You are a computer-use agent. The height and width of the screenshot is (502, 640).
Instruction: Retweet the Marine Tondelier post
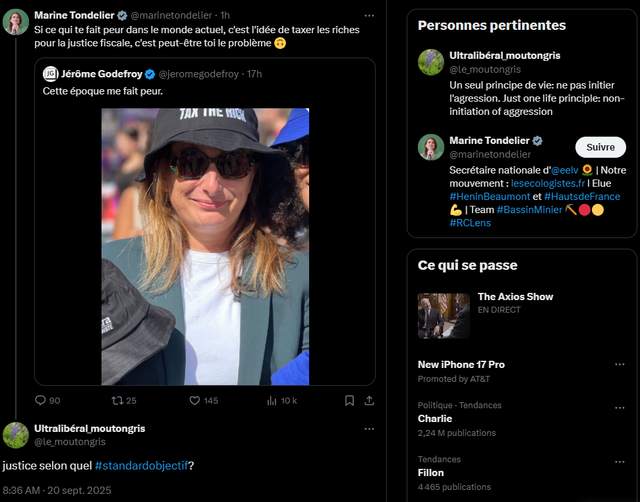click(x=118, y=400)
